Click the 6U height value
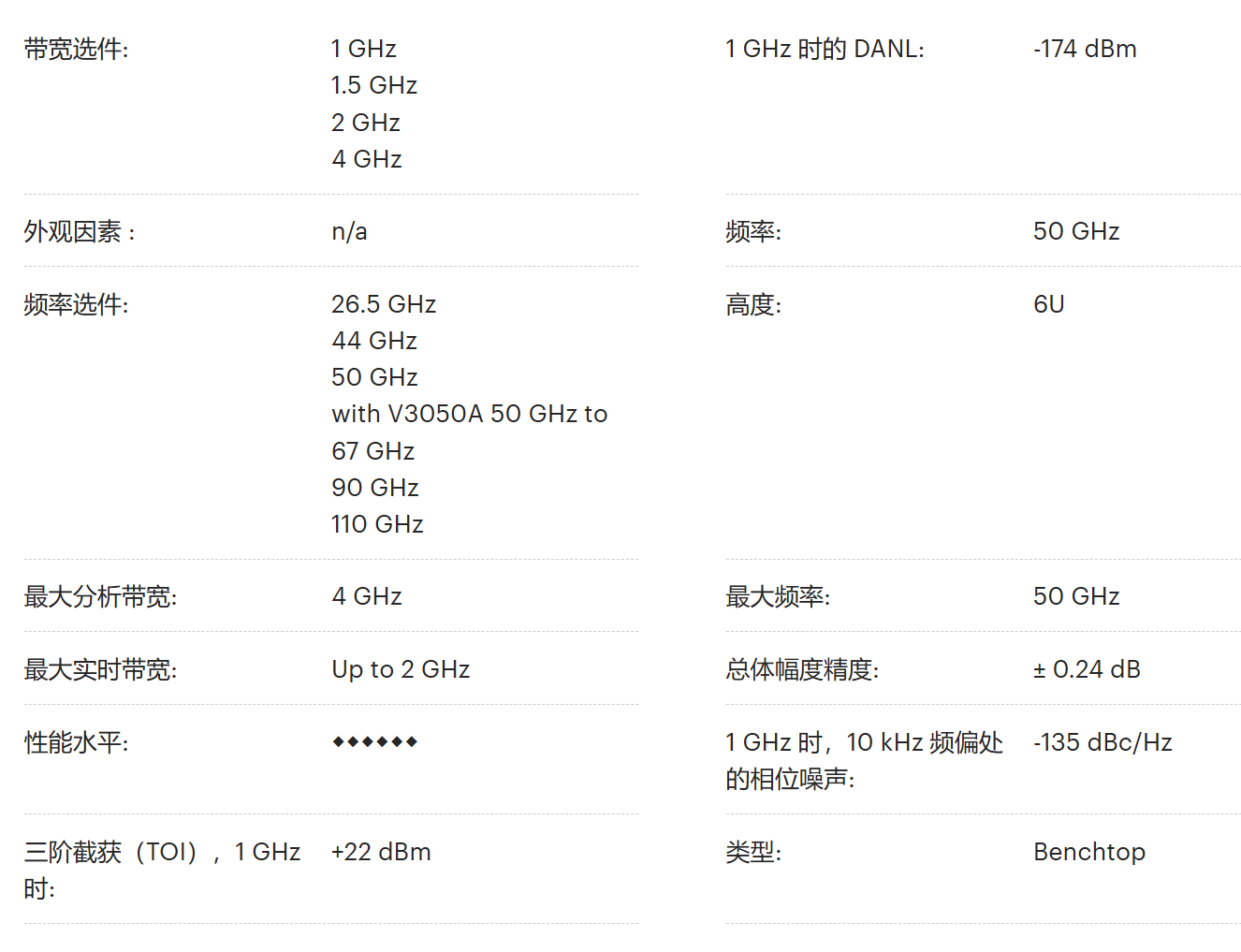Viewport: 1241px width, 952px height. click(1048, 304)
